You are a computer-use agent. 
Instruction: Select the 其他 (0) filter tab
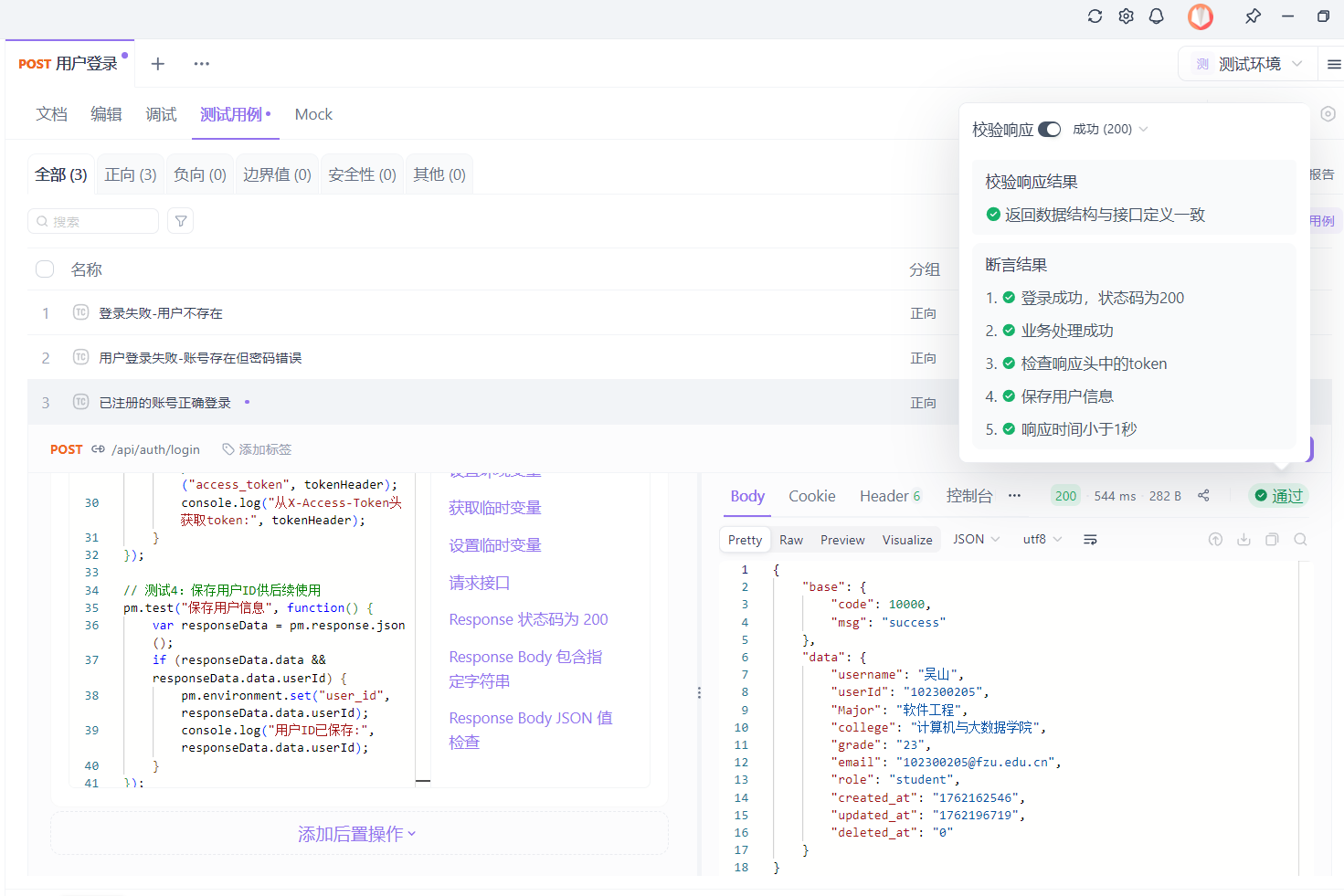click(439, 174)
